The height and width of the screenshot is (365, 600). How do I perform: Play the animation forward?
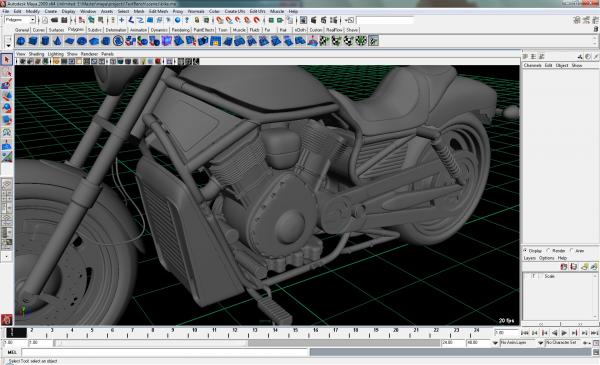click(564, 333)
